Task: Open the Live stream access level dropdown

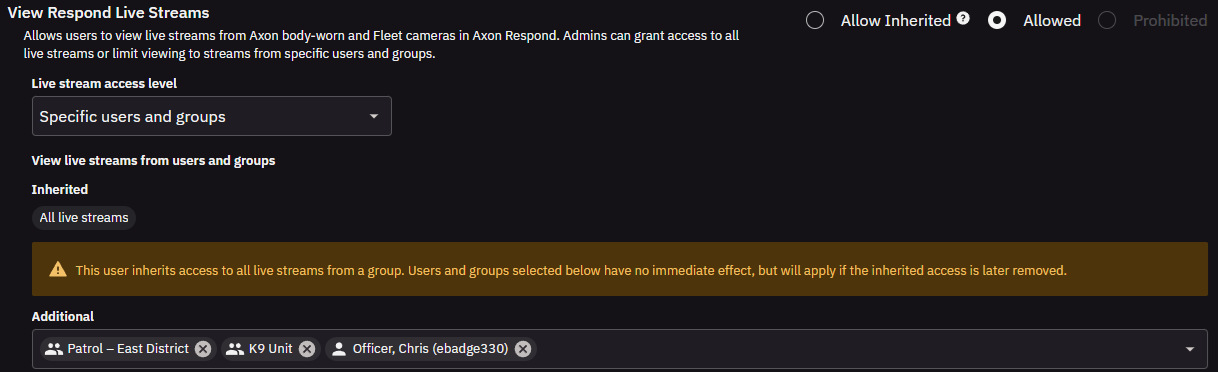Action: 211,116
